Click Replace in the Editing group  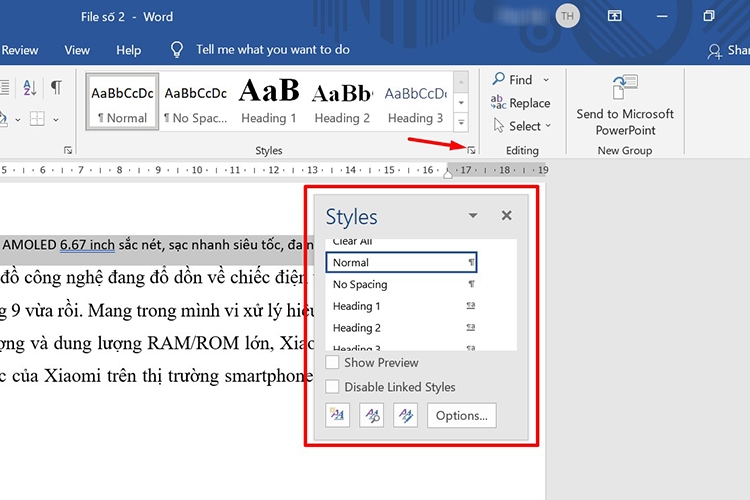(x=520, y=103)
